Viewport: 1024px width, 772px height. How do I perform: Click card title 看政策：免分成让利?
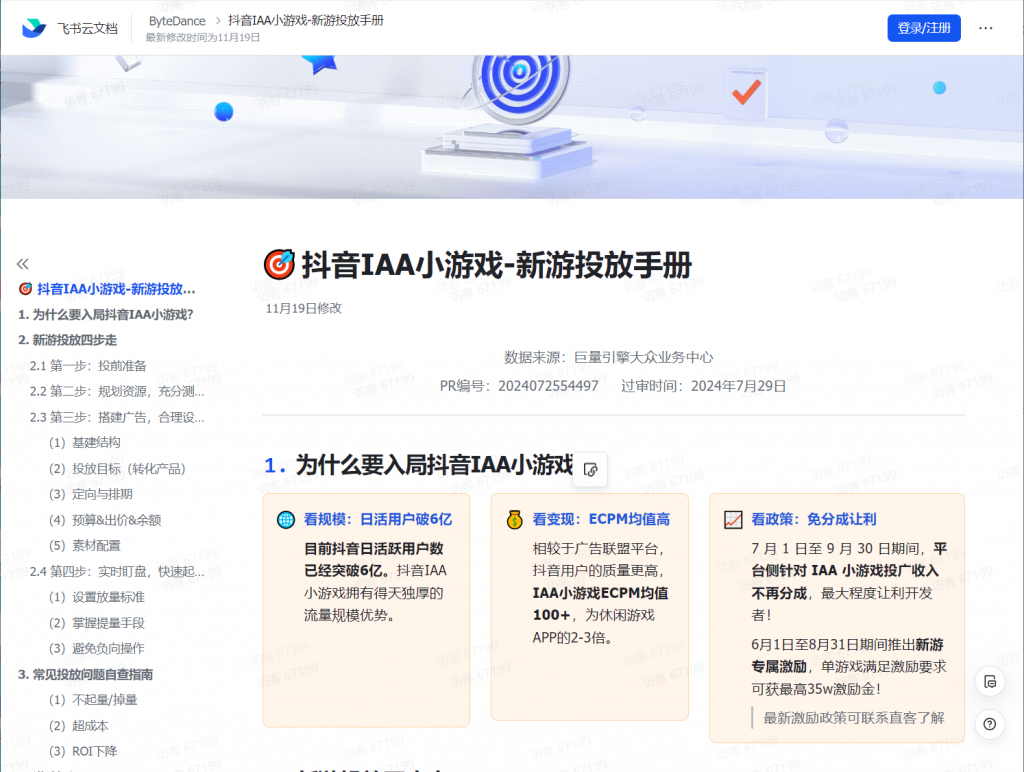coord(814,520)
